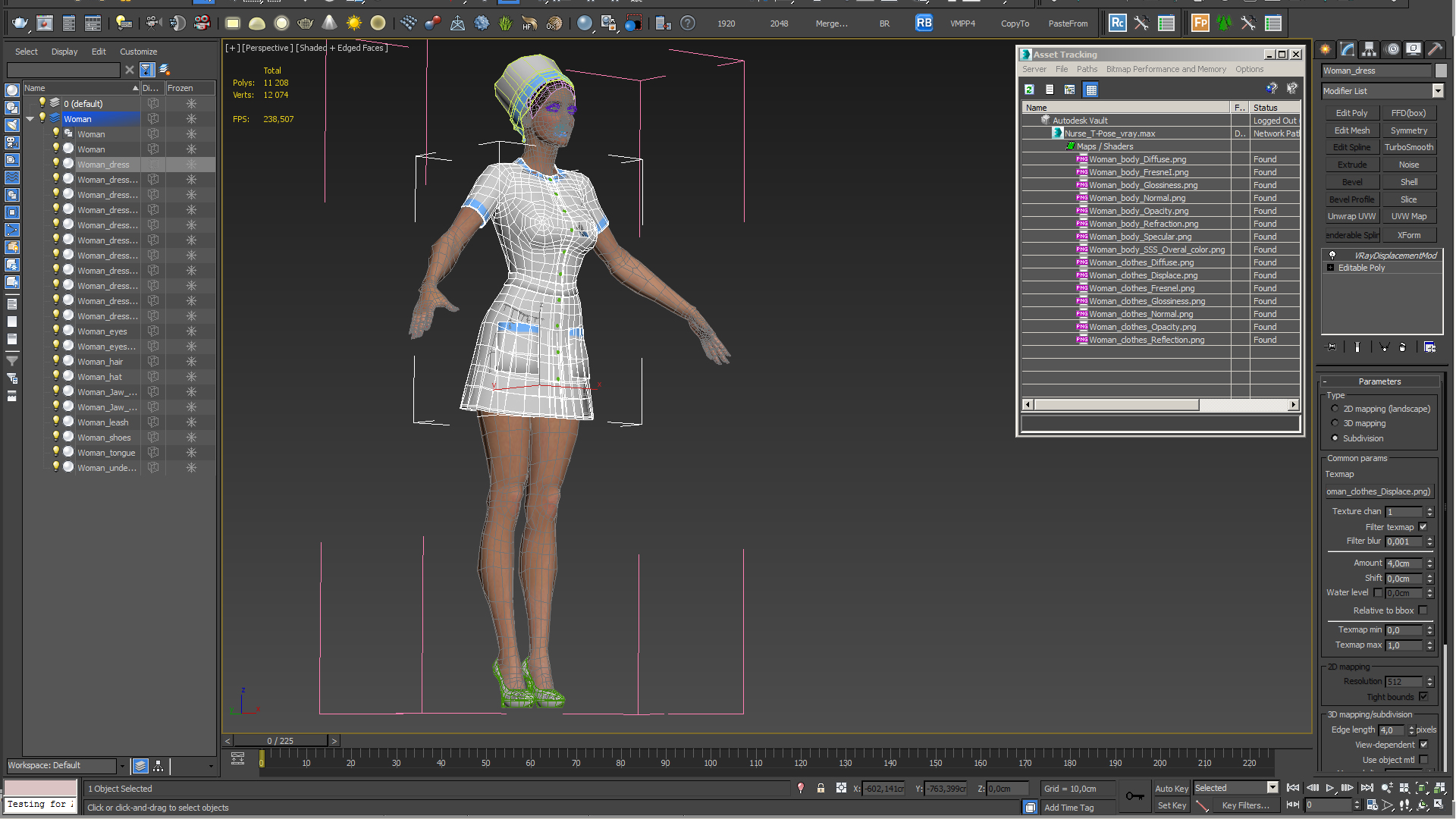Click the Woman_dress object color swatch
This screenshot has width=1456, height=819.
click(1441, 71)
